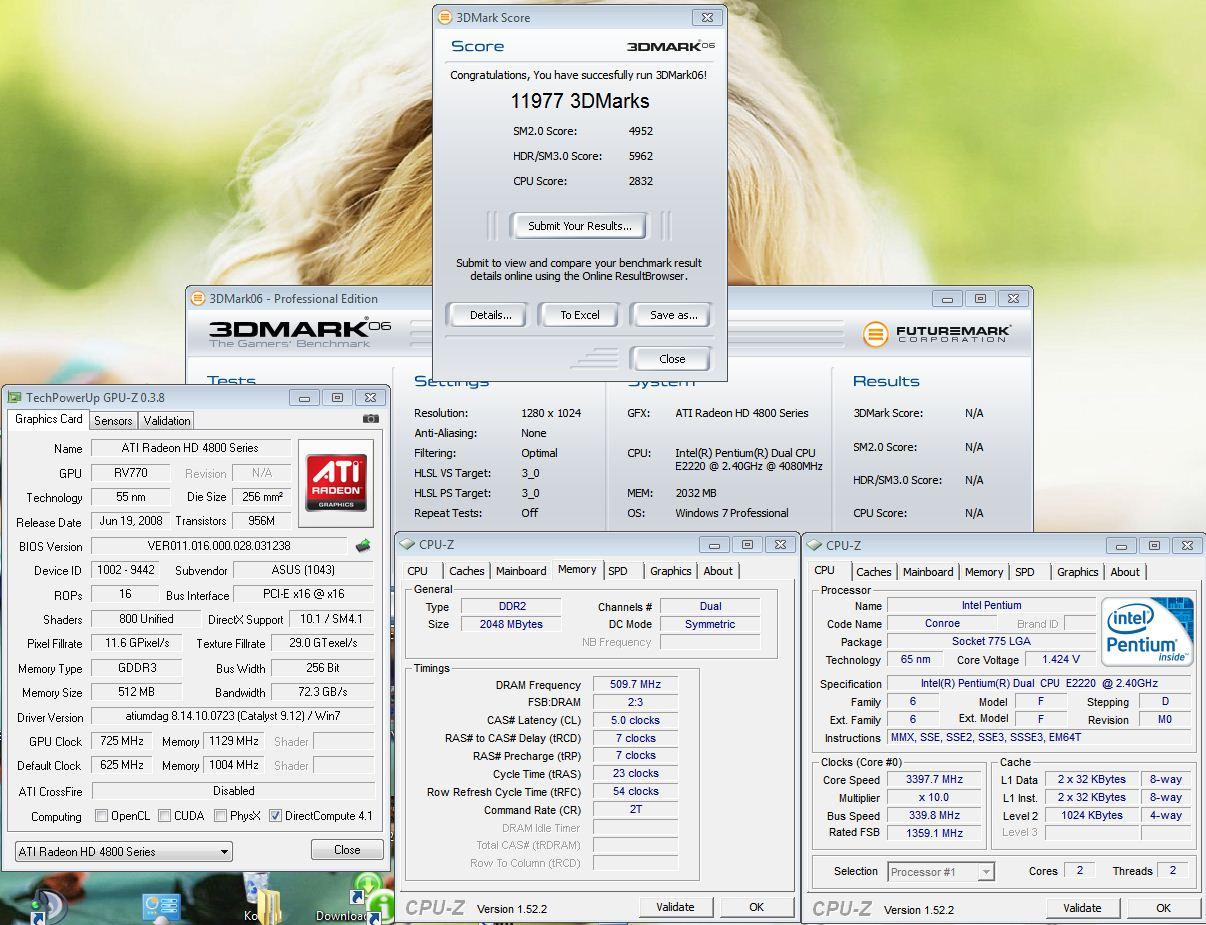This screenshot has height=925, width=1206.
Task: Click the Rated FSB value 1359.1 MHz
Action: 934,832
